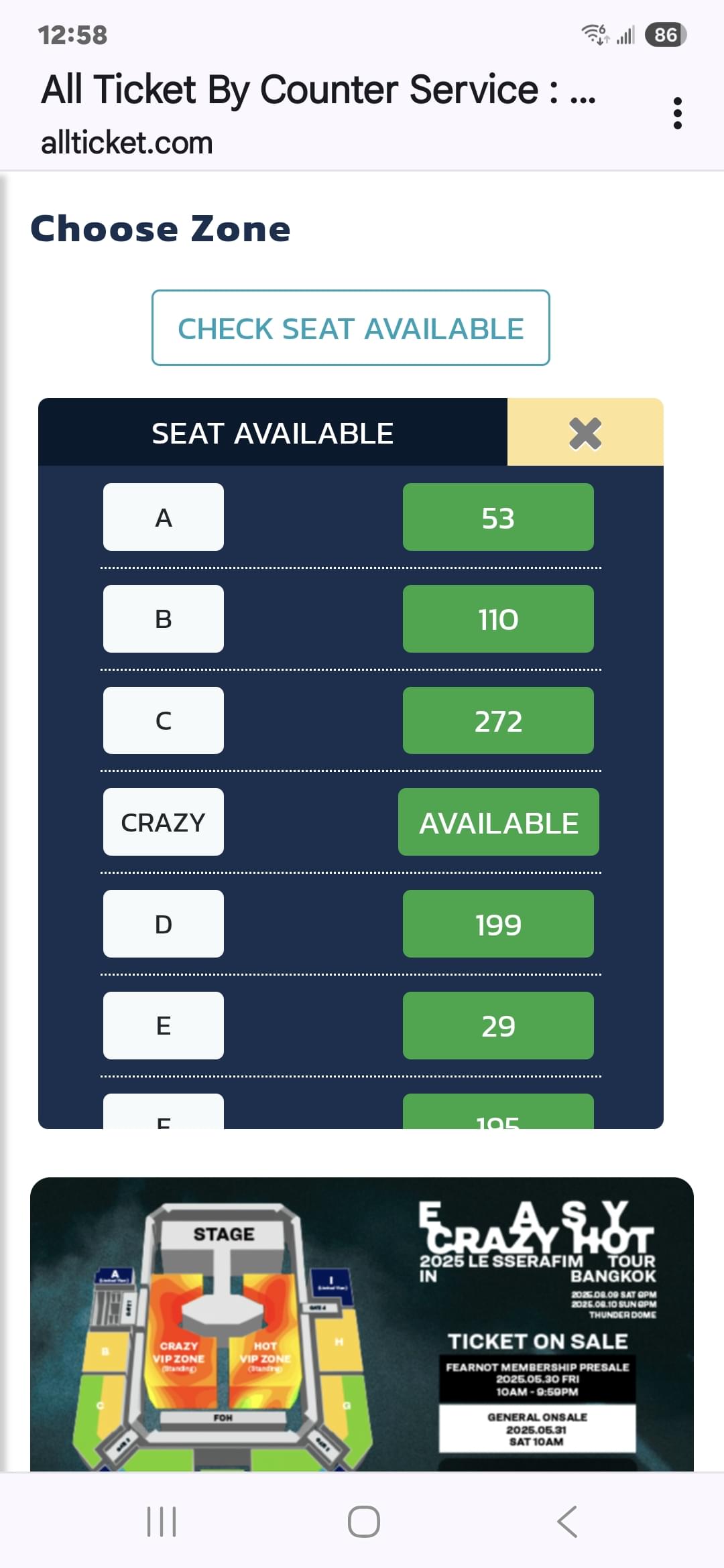The image size is (724, 1568).
Task: Click AVAILABLE button for CRAZY zone
Action: [499, 822]
